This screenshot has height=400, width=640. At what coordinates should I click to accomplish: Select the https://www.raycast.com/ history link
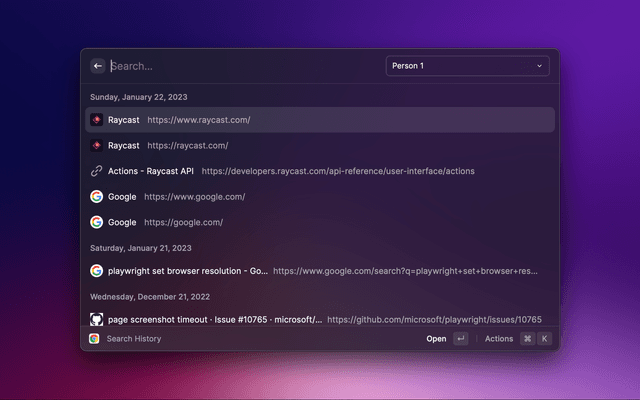pos(198,120)
